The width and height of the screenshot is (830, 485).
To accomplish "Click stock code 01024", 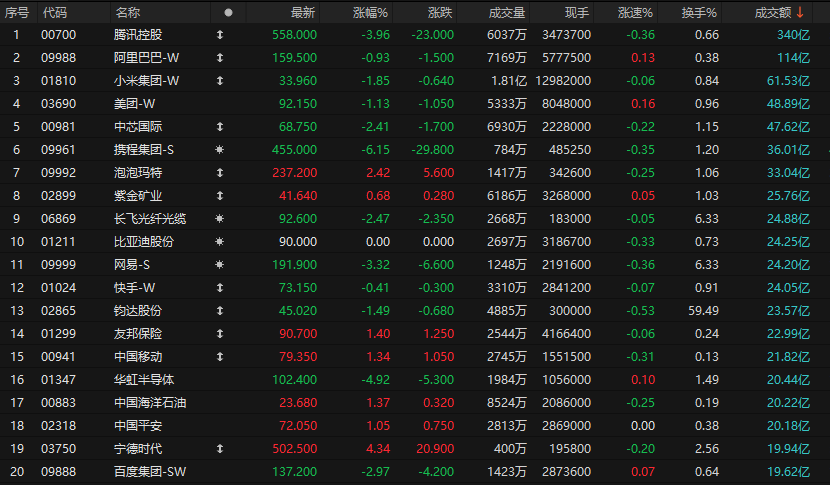I will (59, 288).
